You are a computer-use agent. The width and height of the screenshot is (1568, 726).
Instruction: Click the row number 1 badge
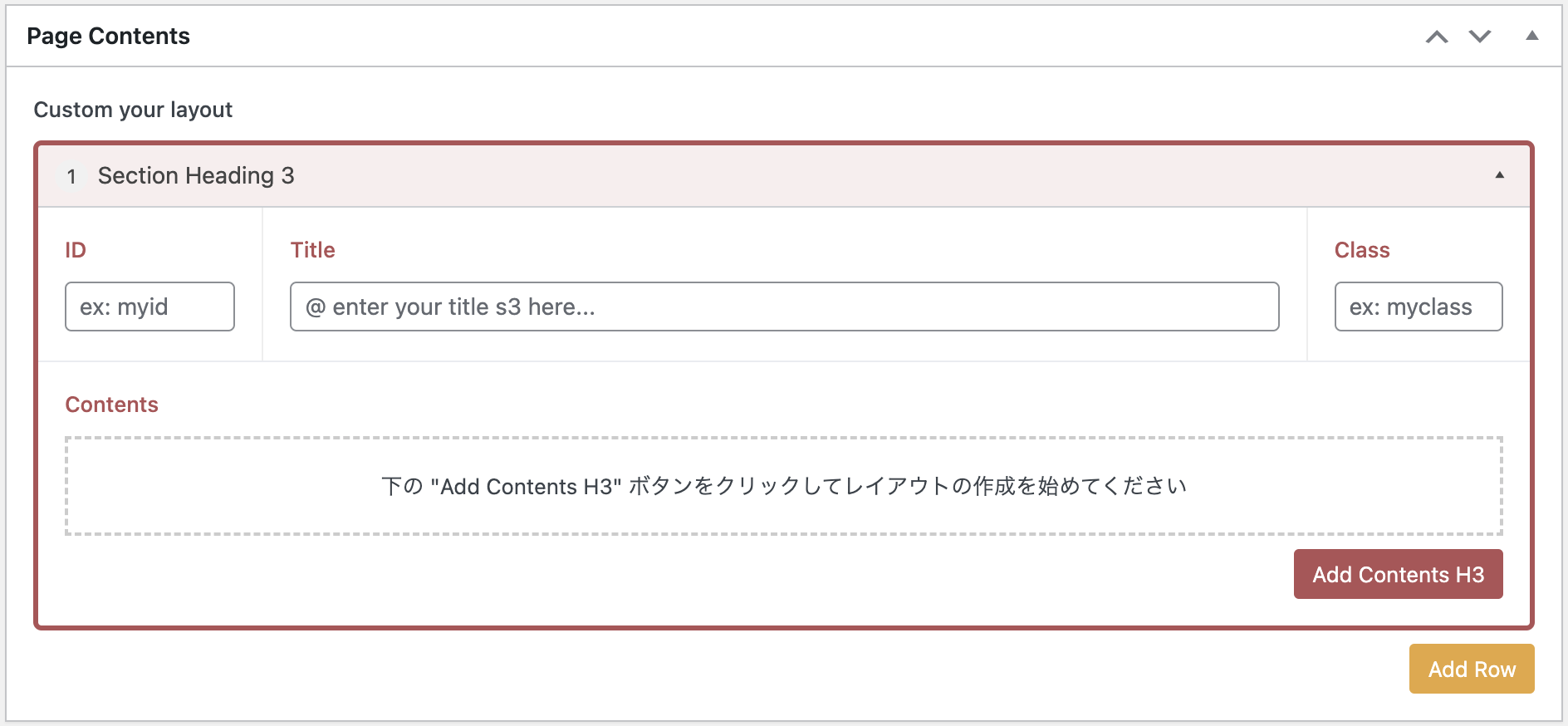pos(72,176)
